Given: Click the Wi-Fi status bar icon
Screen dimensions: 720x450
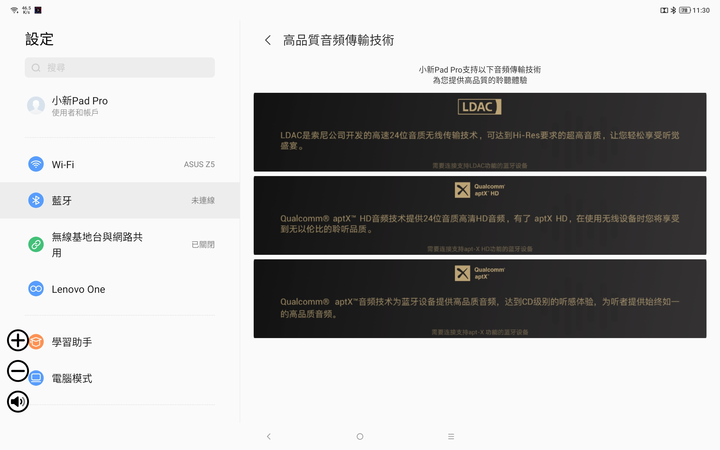Looking at the screenshot, I should click(15, 10).
